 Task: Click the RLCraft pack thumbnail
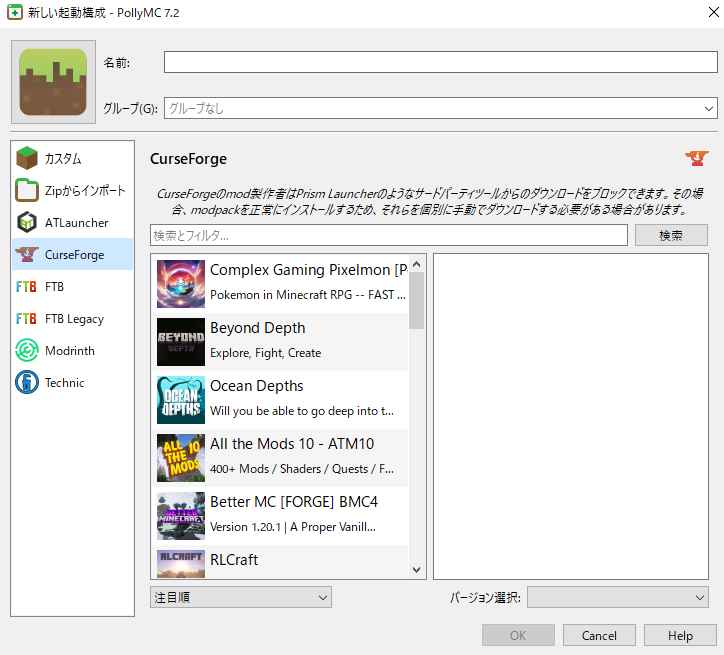(x=181, y=564)
